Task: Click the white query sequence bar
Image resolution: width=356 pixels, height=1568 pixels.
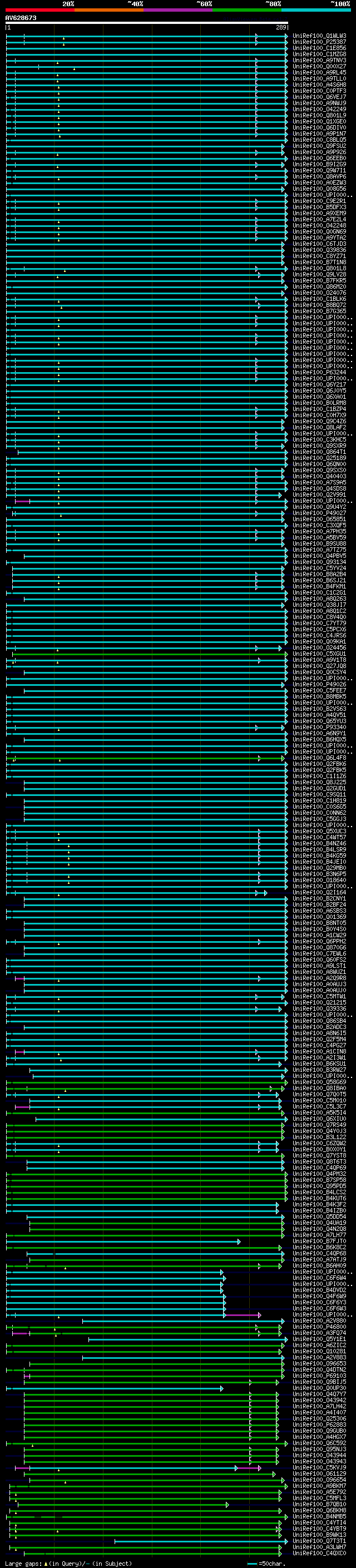Action: click(x=147, y=22)
